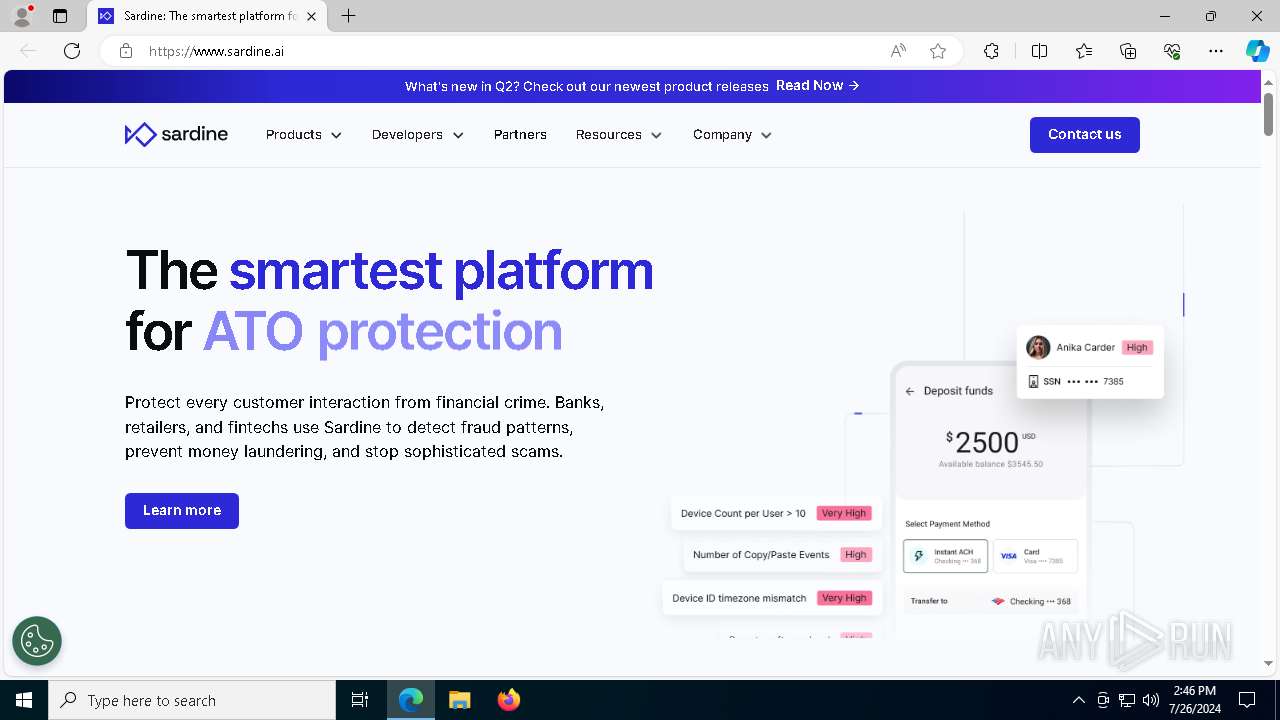The width and height of the screenshot is (1280, 720).
Task: Click the taskbar search box
Action: [x=192, y=700]
